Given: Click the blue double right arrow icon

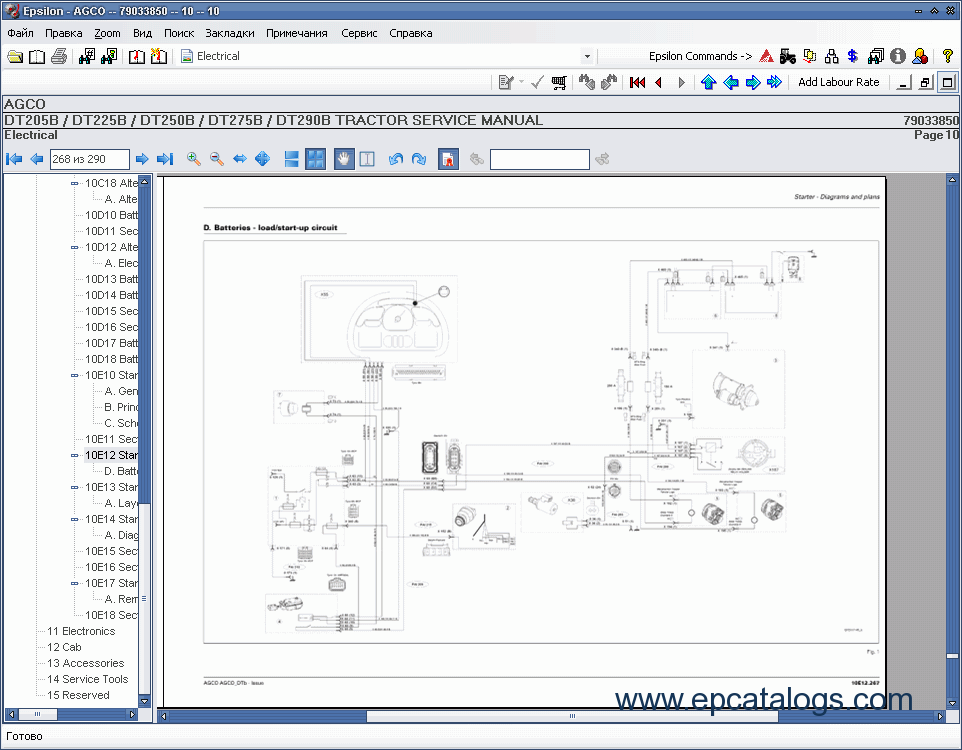Looking at the screenshot, I should [x=774, y=82].
